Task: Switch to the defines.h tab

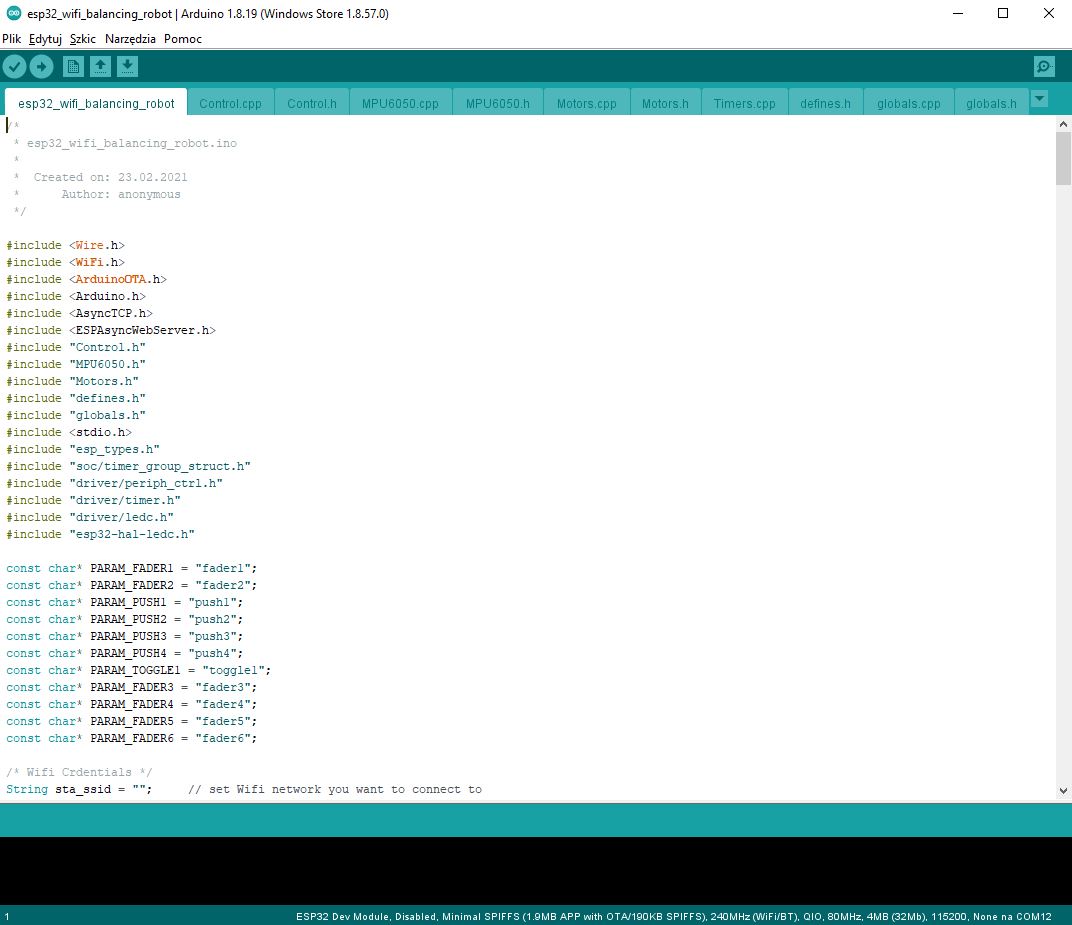Action: [x=825, y=103]
